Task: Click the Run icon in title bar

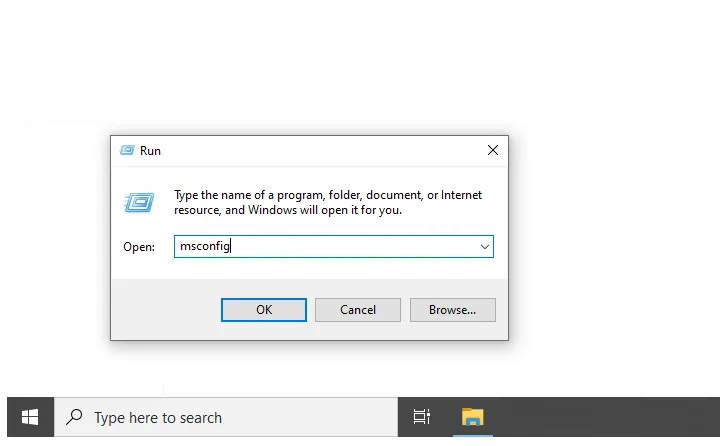Action: [x=127, y=150]
